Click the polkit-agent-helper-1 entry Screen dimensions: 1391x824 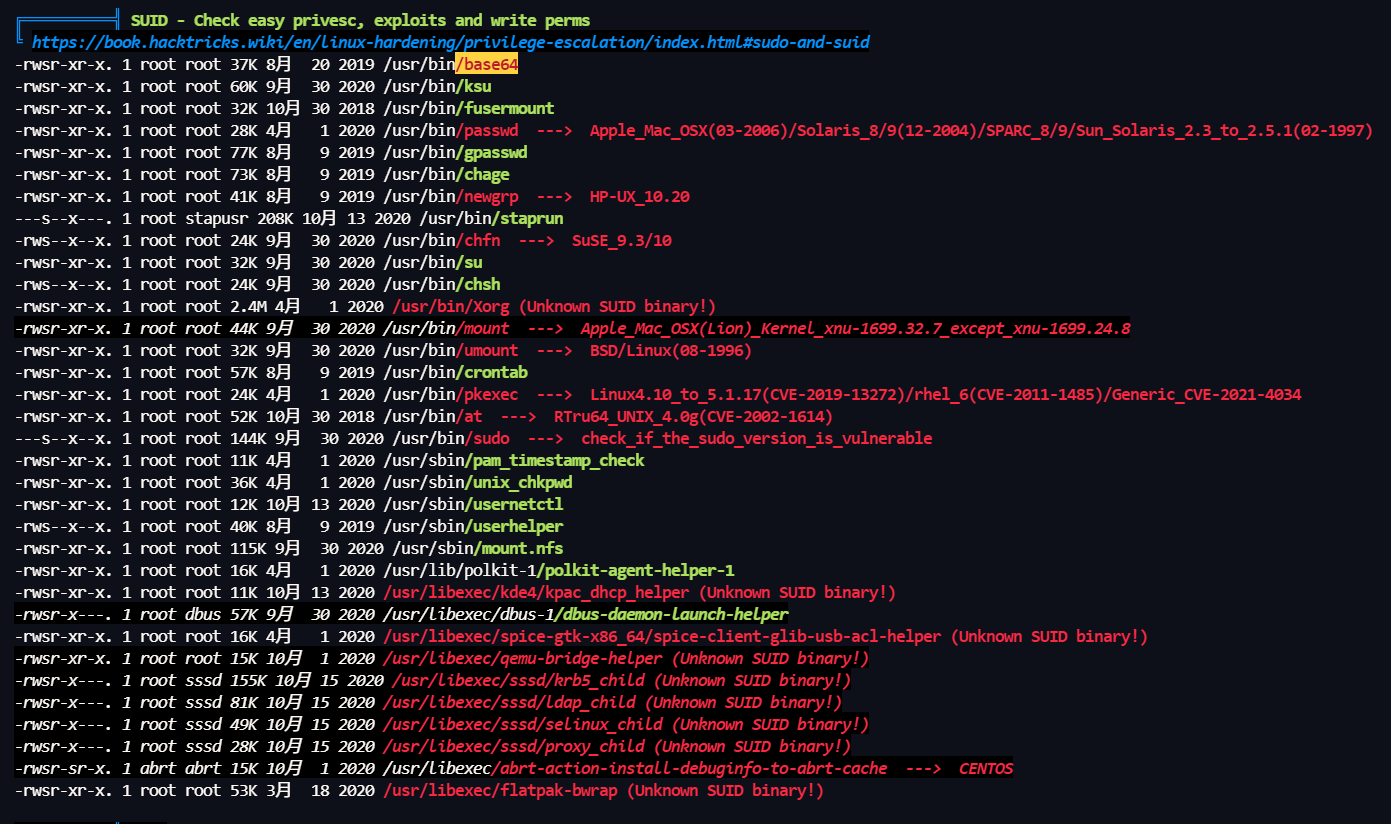(x=635, y=570)
